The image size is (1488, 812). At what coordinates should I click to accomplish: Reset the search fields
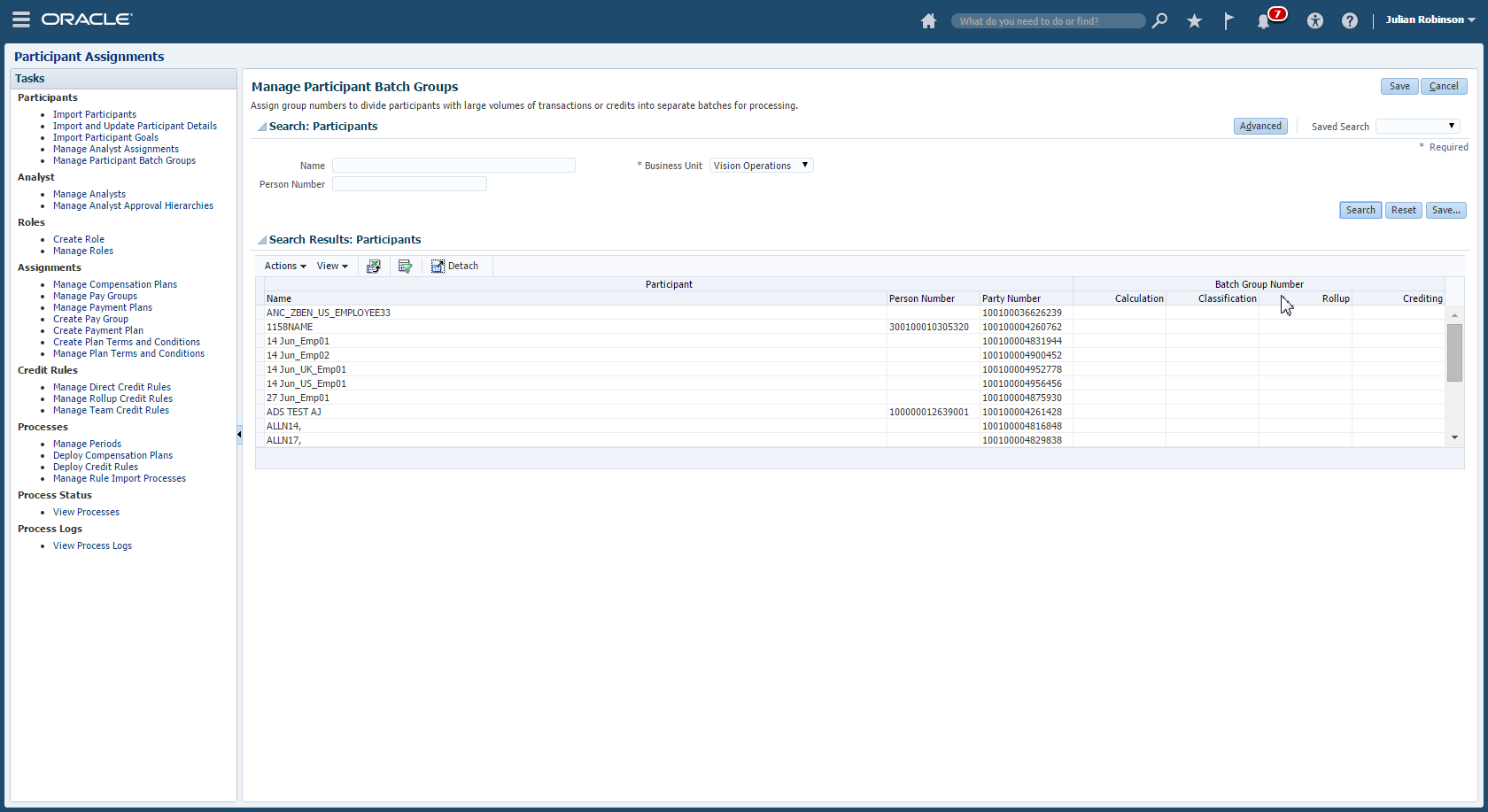click(x=1403, y=210)
